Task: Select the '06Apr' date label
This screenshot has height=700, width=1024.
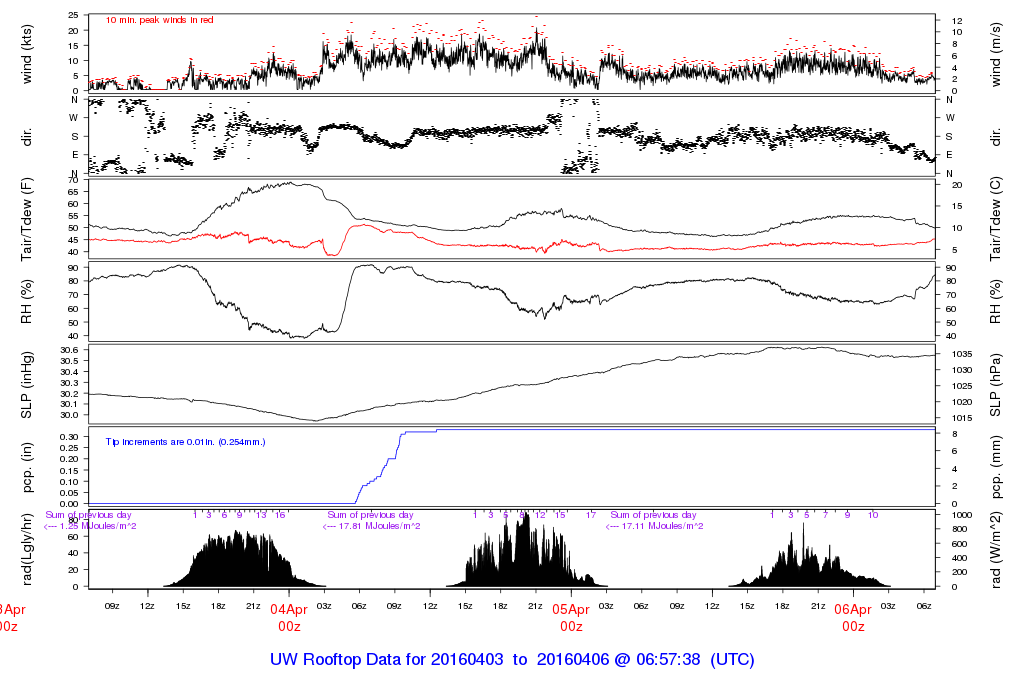Action: [853, 610]
